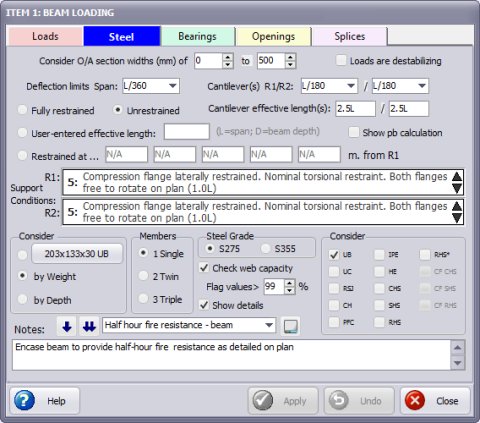Decrease maximum section width 500 spinner

(x=290, y=65)
